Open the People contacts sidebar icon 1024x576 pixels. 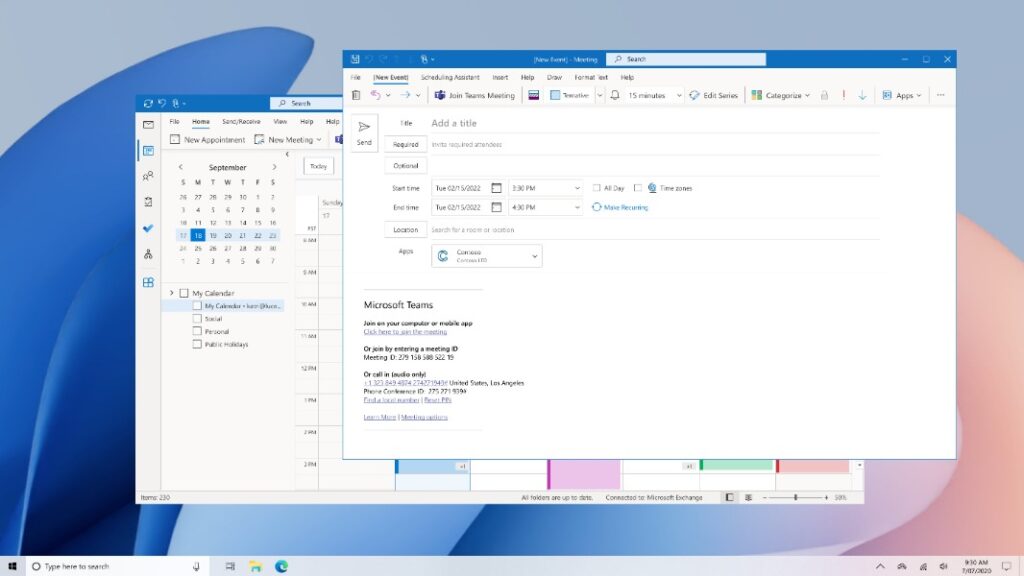pyautogui.click(x=148, y=176)
